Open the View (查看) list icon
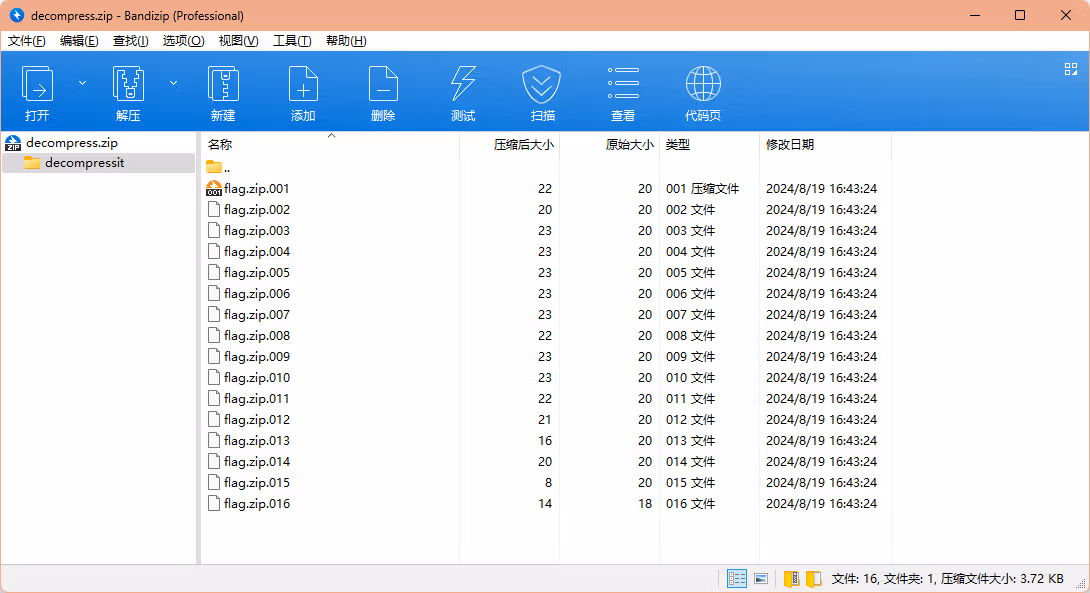 (623, 84)
